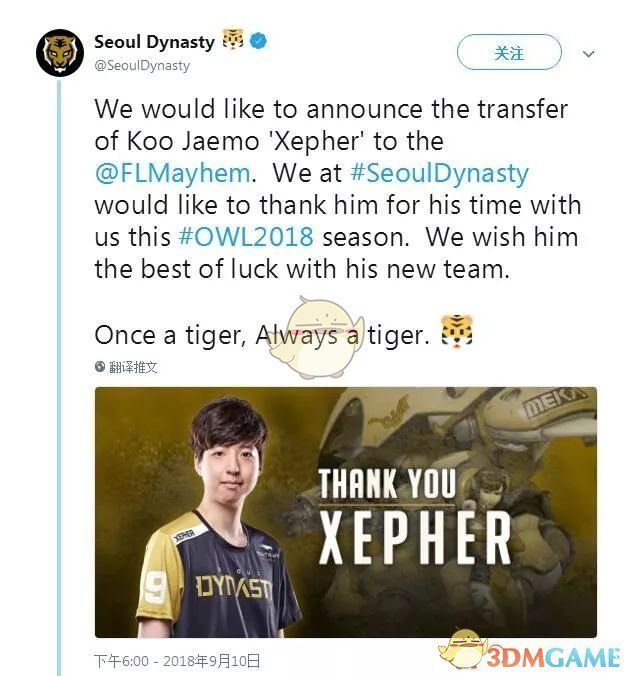The width and height of the screenshot is (631, 676).
Task: Click the tiger emoji beside account name
Action: click(x=233, y=40)
